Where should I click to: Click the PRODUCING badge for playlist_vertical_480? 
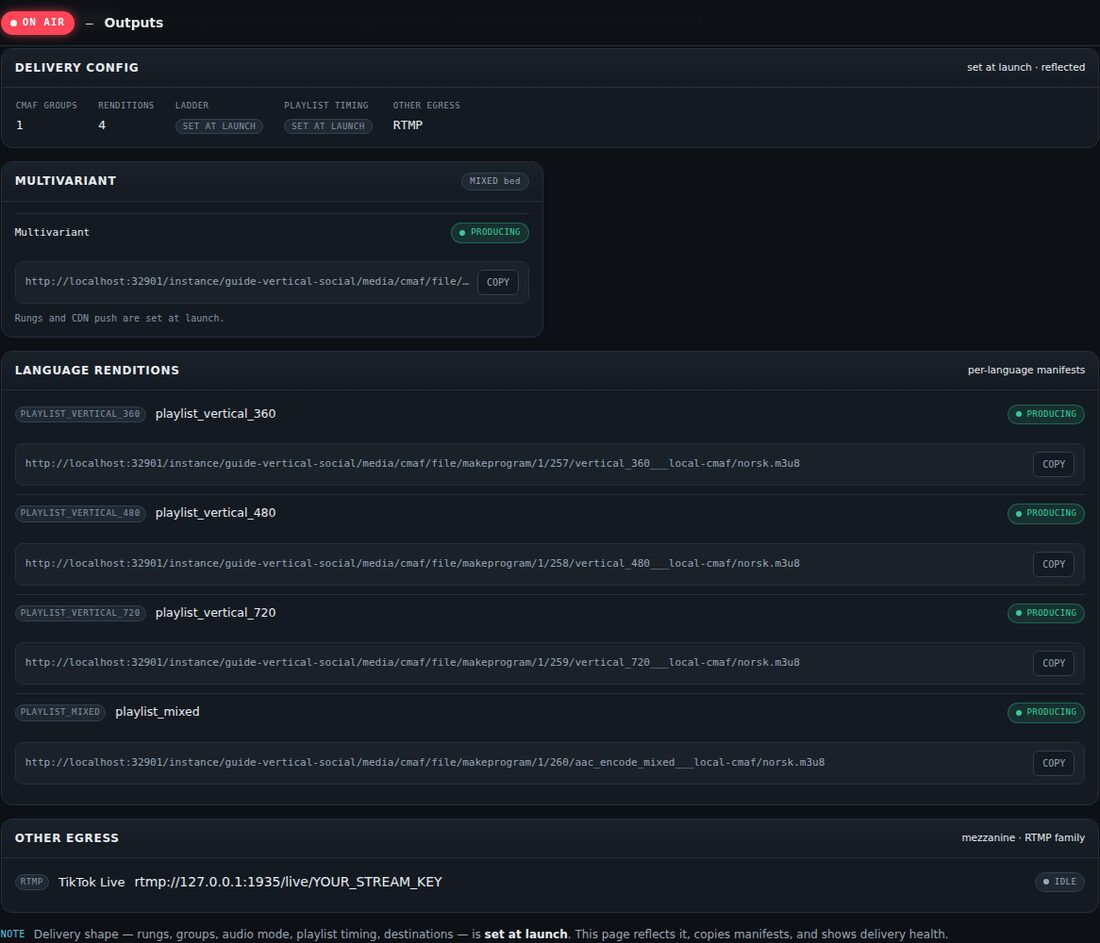click(x=1046, y=513)
